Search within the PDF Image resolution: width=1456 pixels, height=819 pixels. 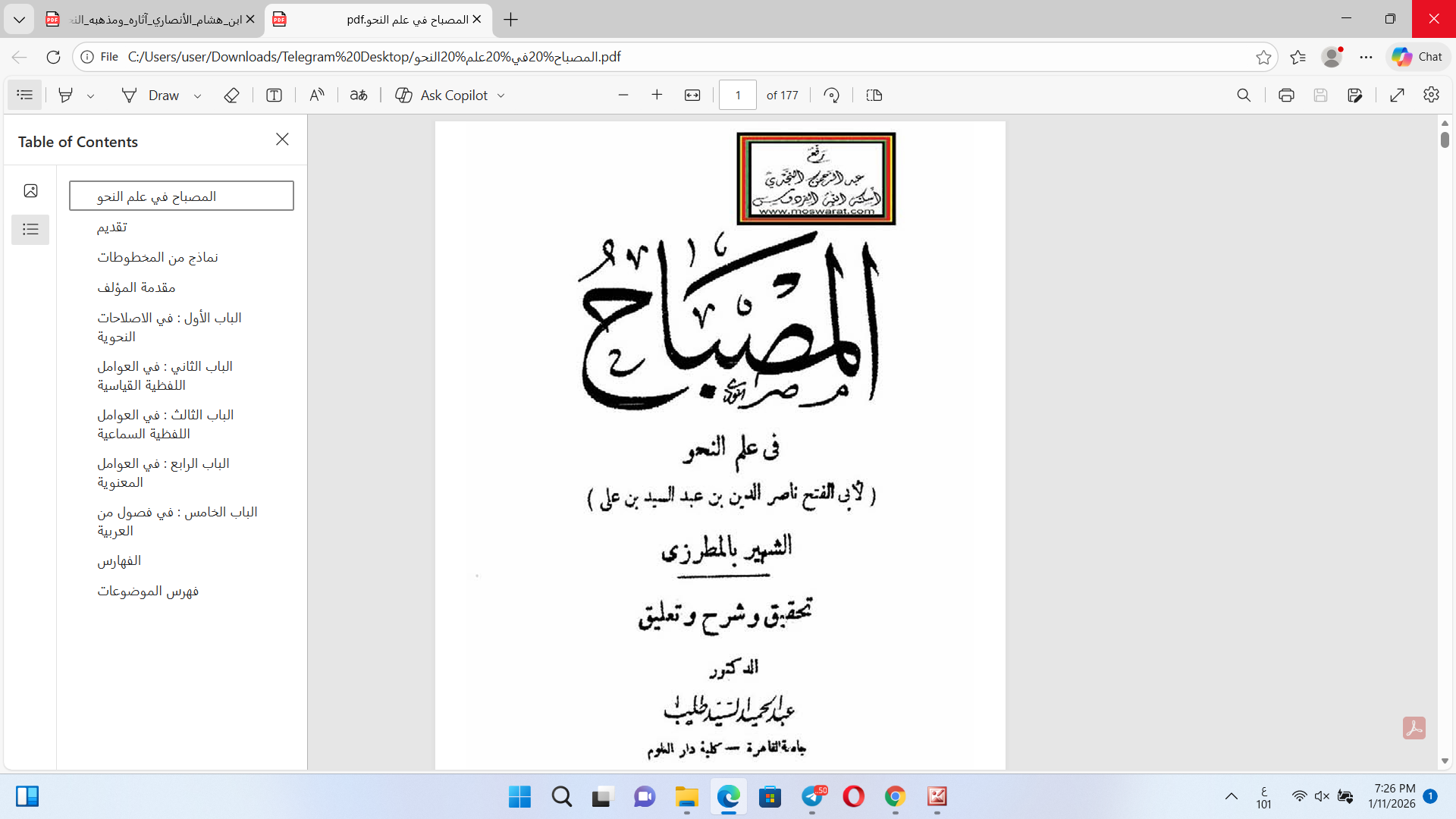click(1244, 95)
